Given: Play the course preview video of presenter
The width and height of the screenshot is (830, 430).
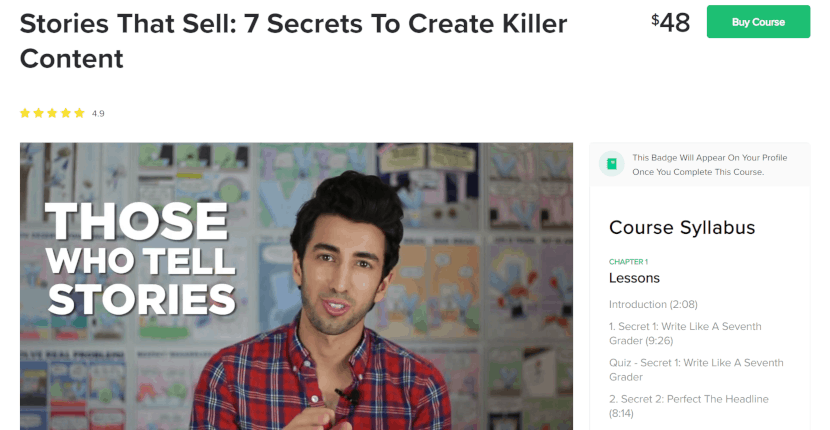Looking at the screenshot, I should (x=296, y=286).
